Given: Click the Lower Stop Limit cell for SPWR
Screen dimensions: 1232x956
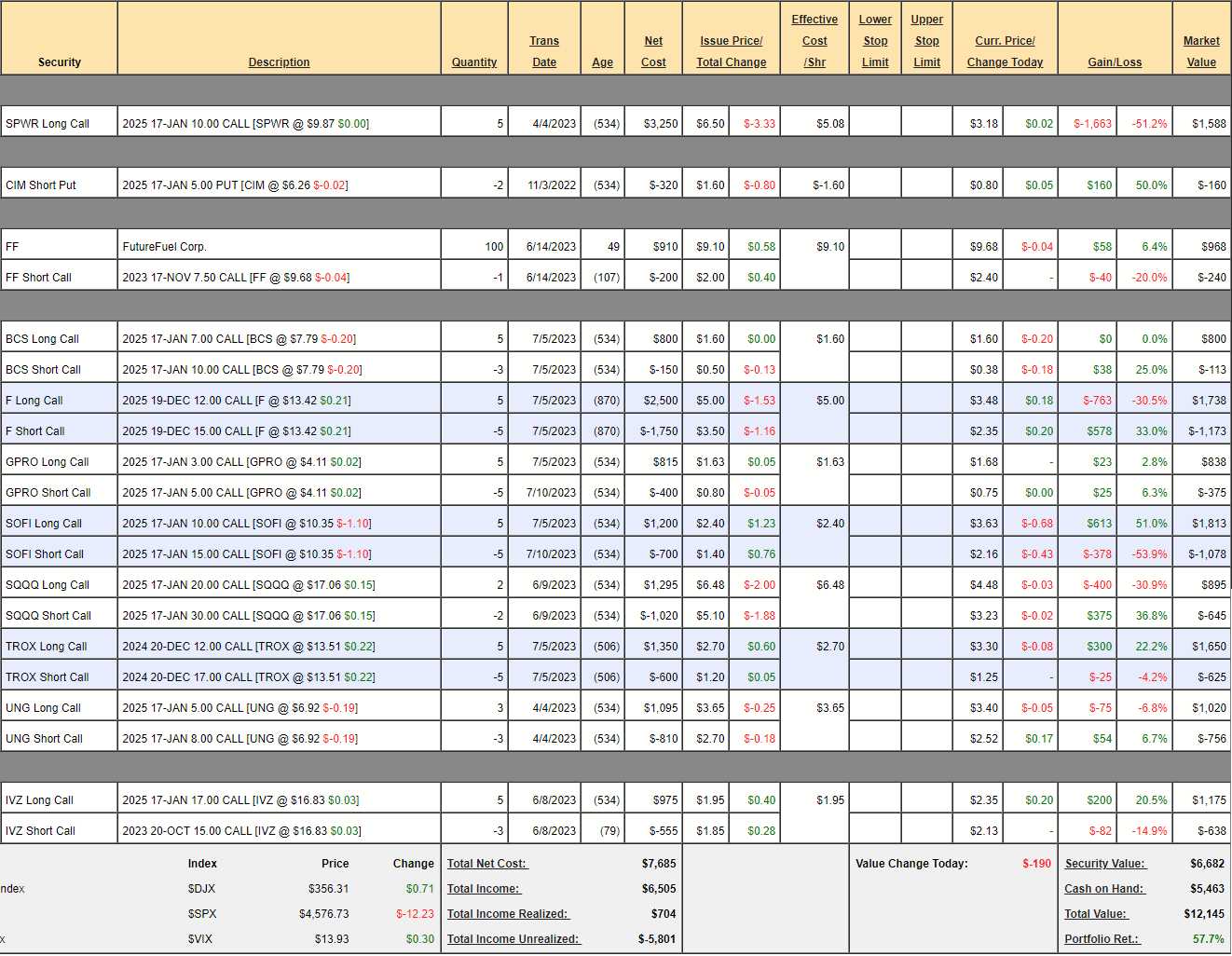Looking at the screenshot, I should pyautogui.click(x=875, y=123).
